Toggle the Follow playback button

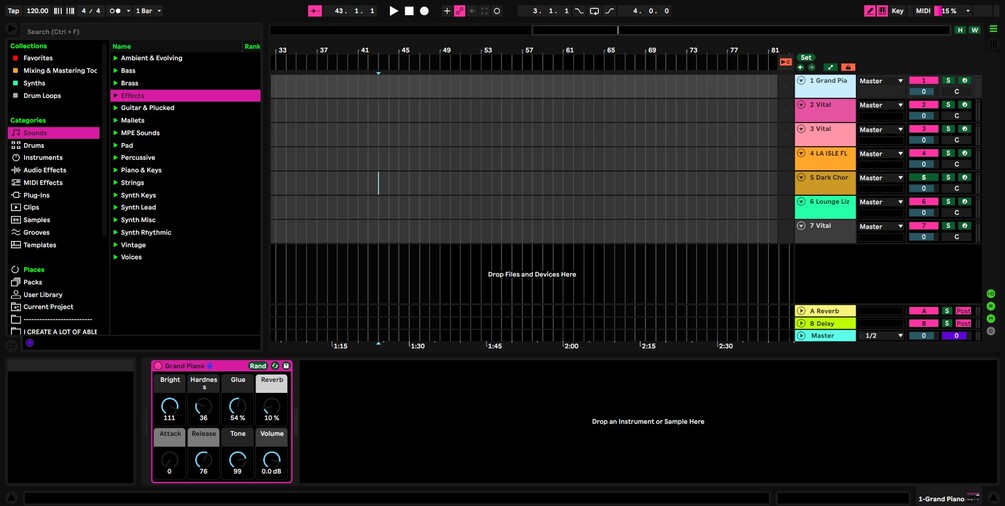pos(315,11)
